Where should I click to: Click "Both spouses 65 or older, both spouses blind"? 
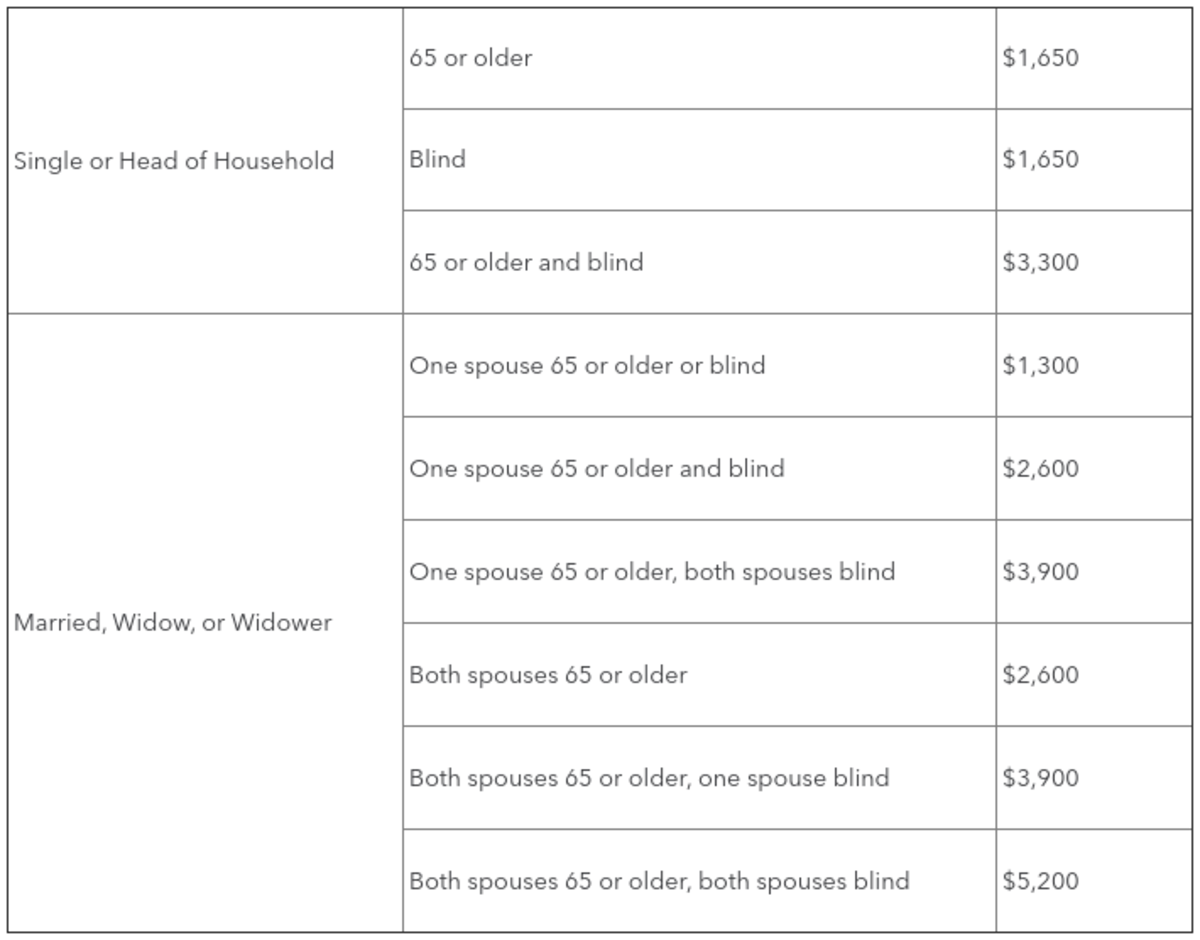tap(659, 881)
